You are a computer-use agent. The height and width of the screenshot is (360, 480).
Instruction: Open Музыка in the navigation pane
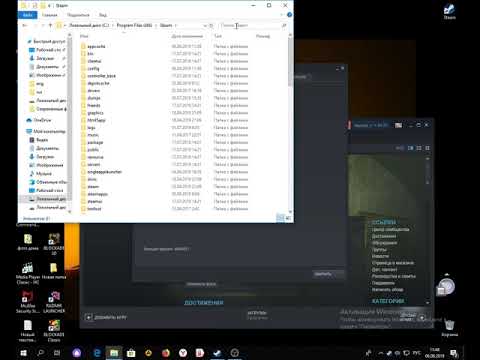click(43, 173)
